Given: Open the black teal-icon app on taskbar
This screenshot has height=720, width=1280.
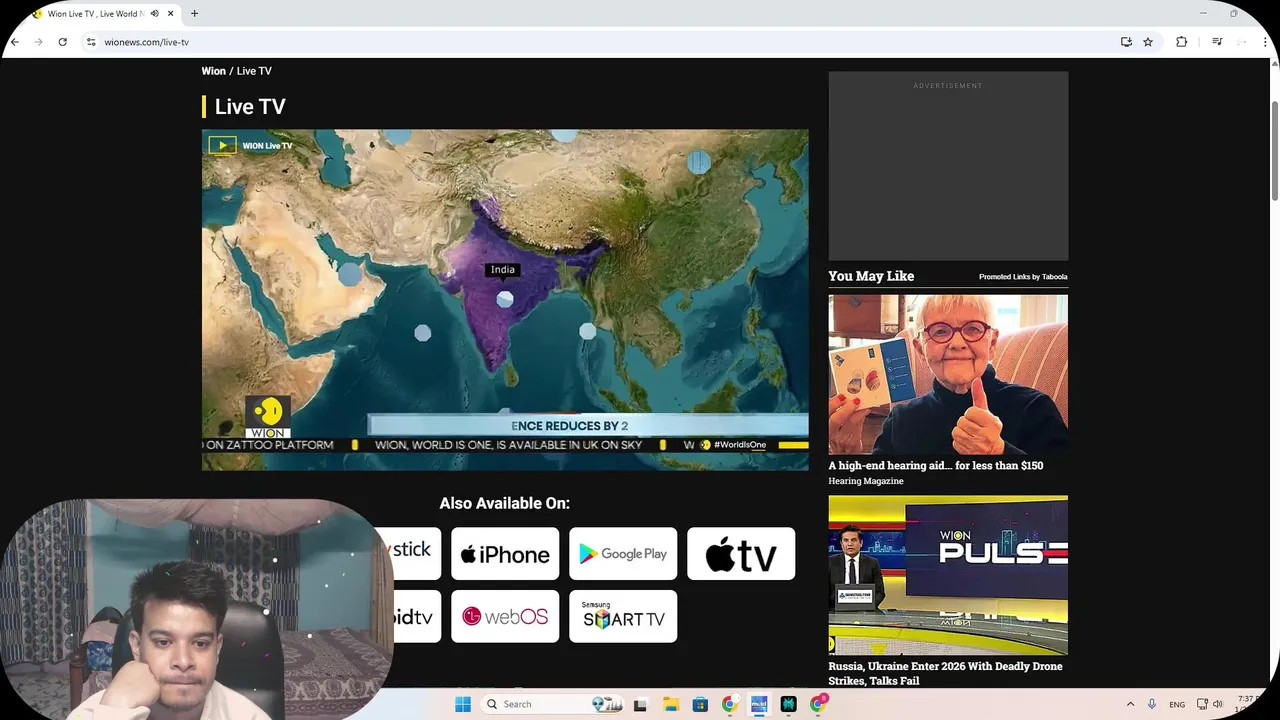Looking at the screenshot, I should click(788, 704).
